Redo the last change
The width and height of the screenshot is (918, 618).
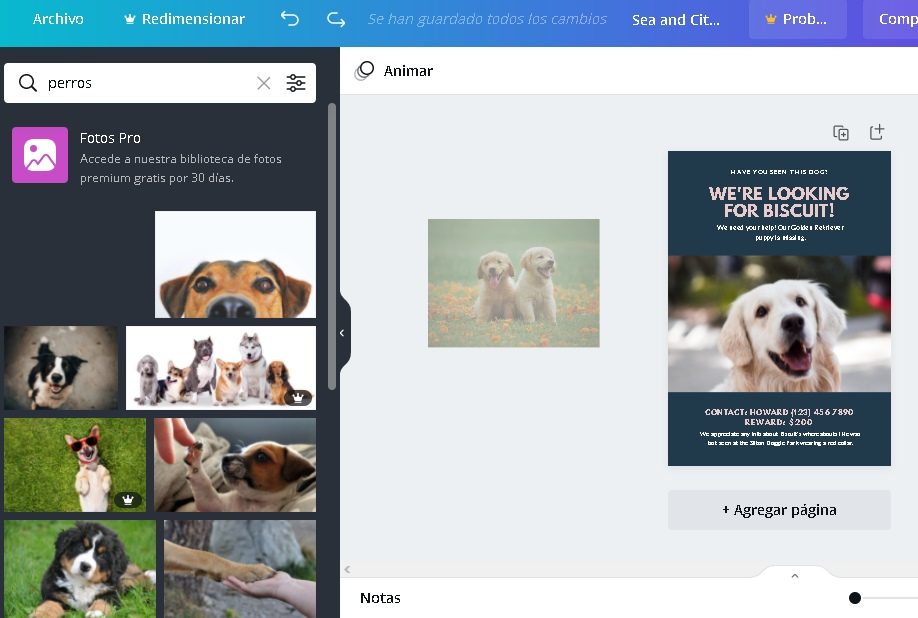[336, 19]
